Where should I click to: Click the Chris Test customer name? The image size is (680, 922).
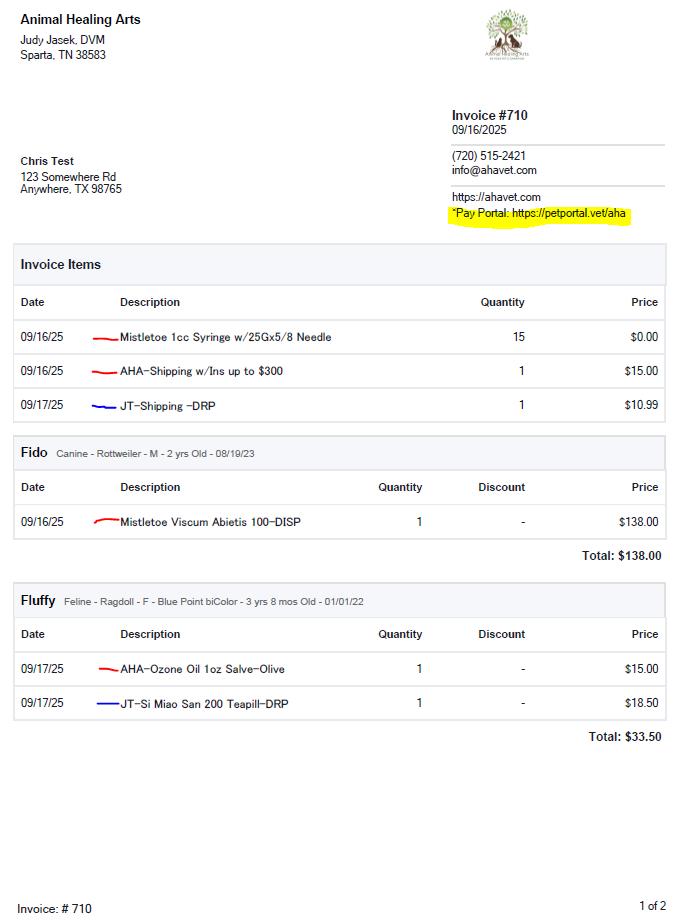tap(47, 161)
